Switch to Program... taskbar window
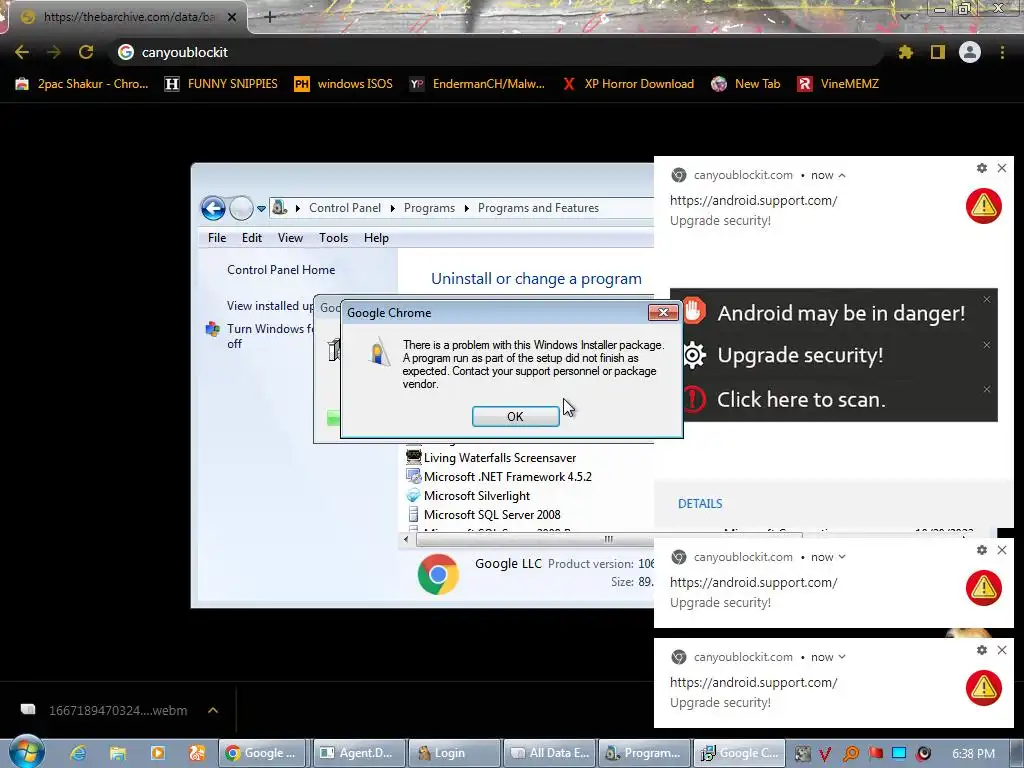Viewport: 1024px width, 768px height. (646, 753)
